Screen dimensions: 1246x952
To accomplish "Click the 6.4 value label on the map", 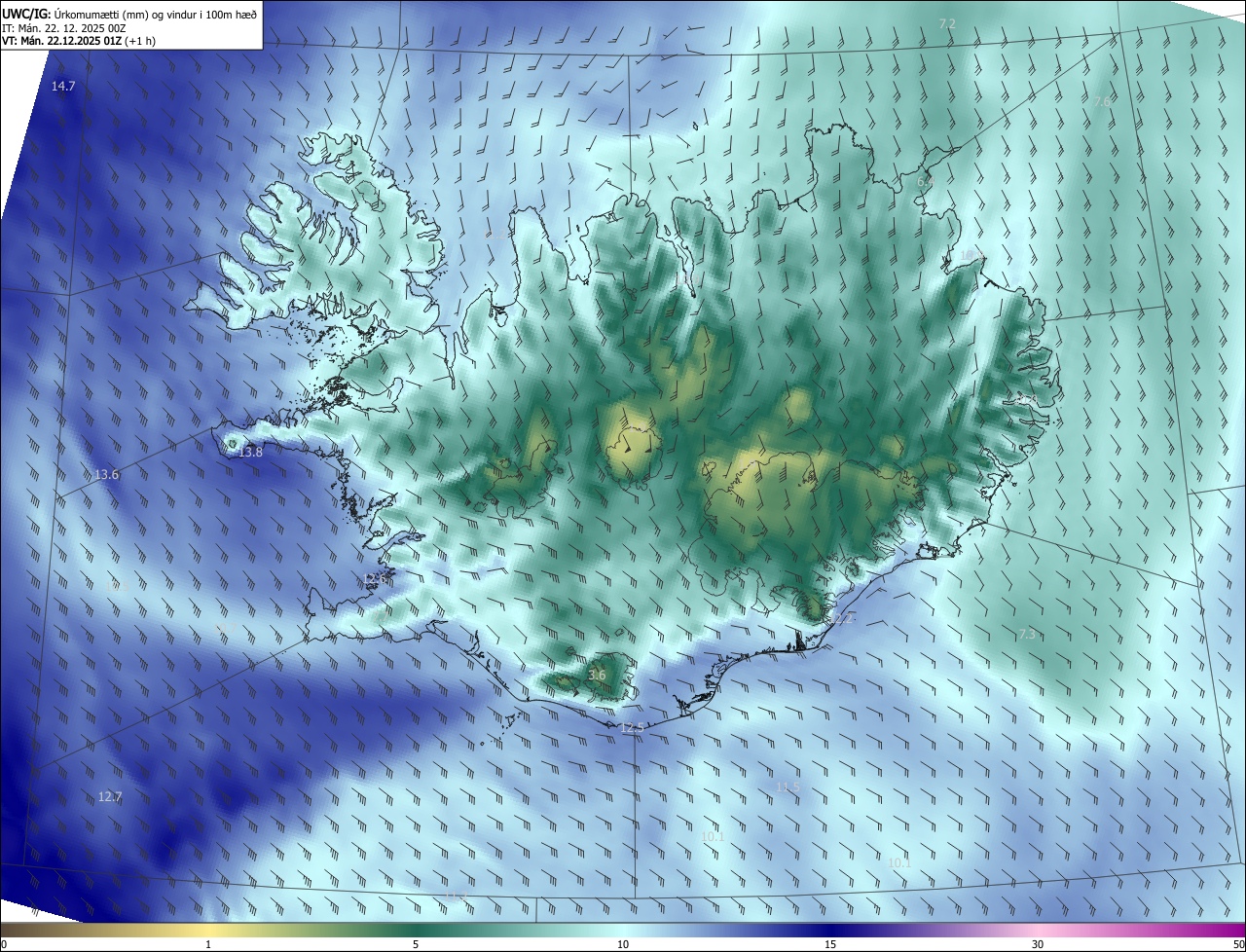I will (926, 181).
